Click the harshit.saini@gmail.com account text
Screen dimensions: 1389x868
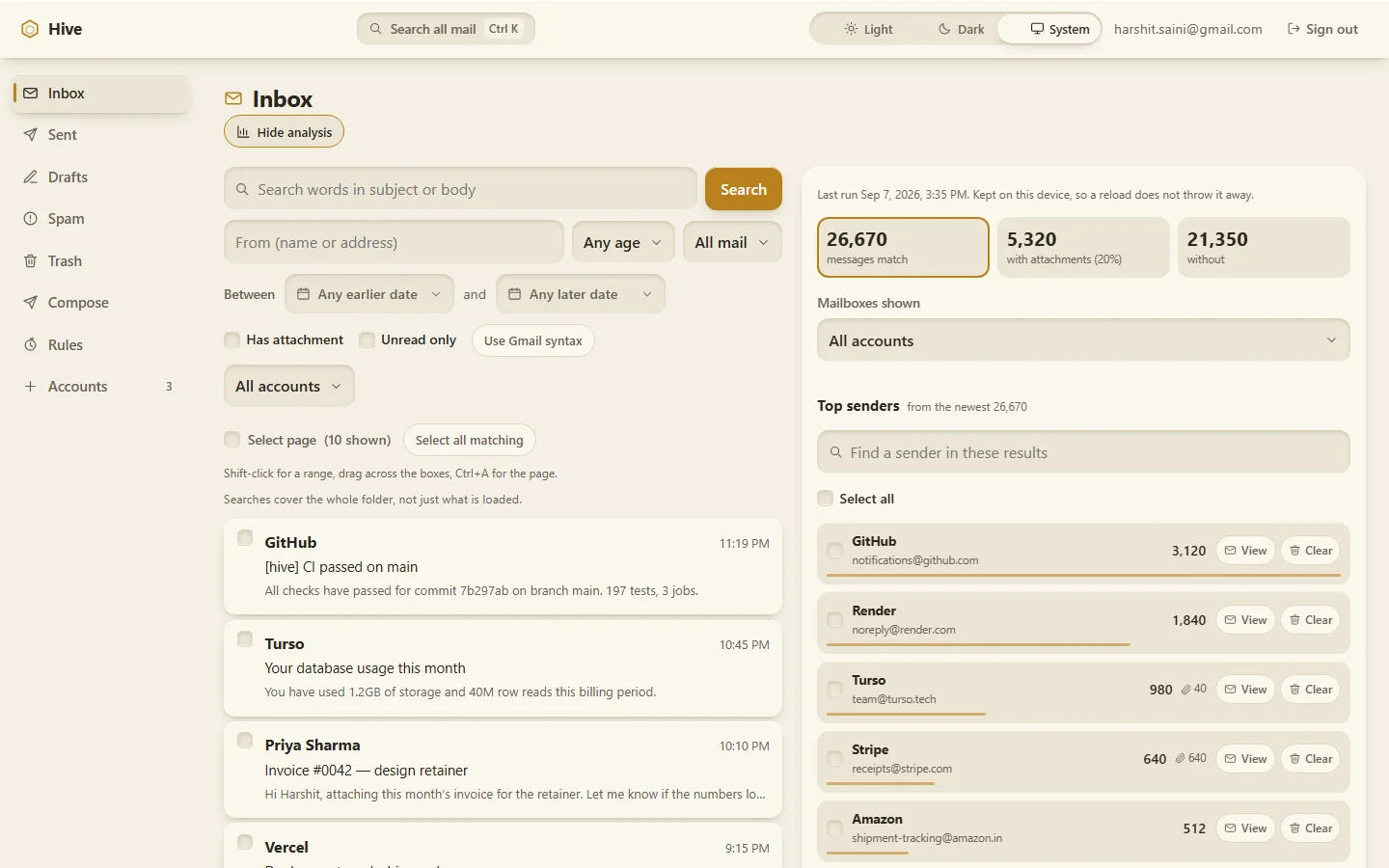(x=1188, y=29)
